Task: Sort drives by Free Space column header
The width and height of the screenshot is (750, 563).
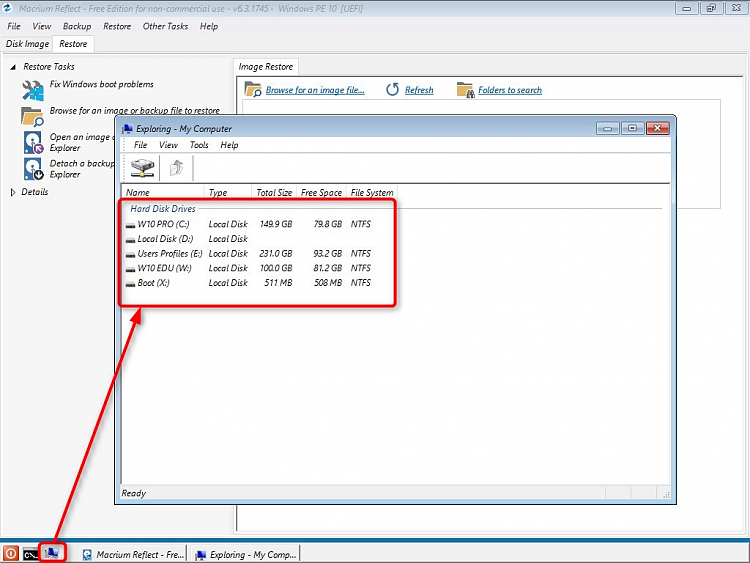Action: tap(321, 193)
